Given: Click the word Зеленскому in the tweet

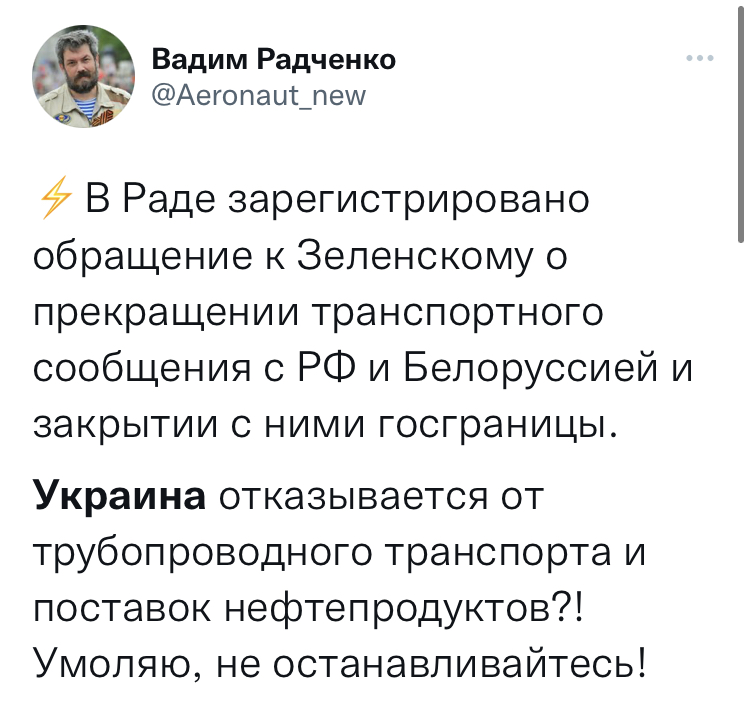Looking at the screenshot, I should click(x=415, y=255).
